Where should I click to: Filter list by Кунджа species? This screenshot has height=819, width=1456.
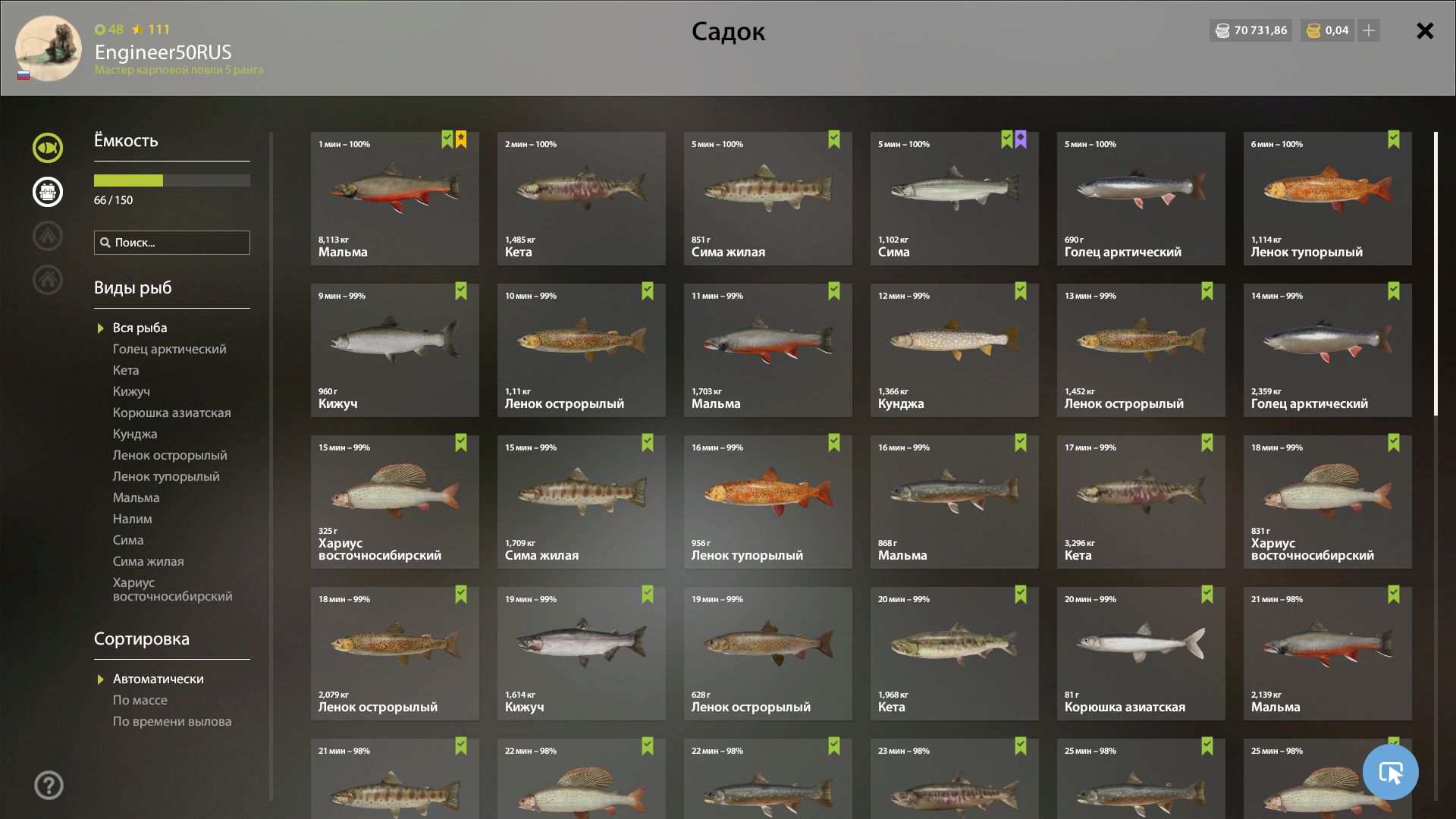pyautogui.click(x=135, y=434)
